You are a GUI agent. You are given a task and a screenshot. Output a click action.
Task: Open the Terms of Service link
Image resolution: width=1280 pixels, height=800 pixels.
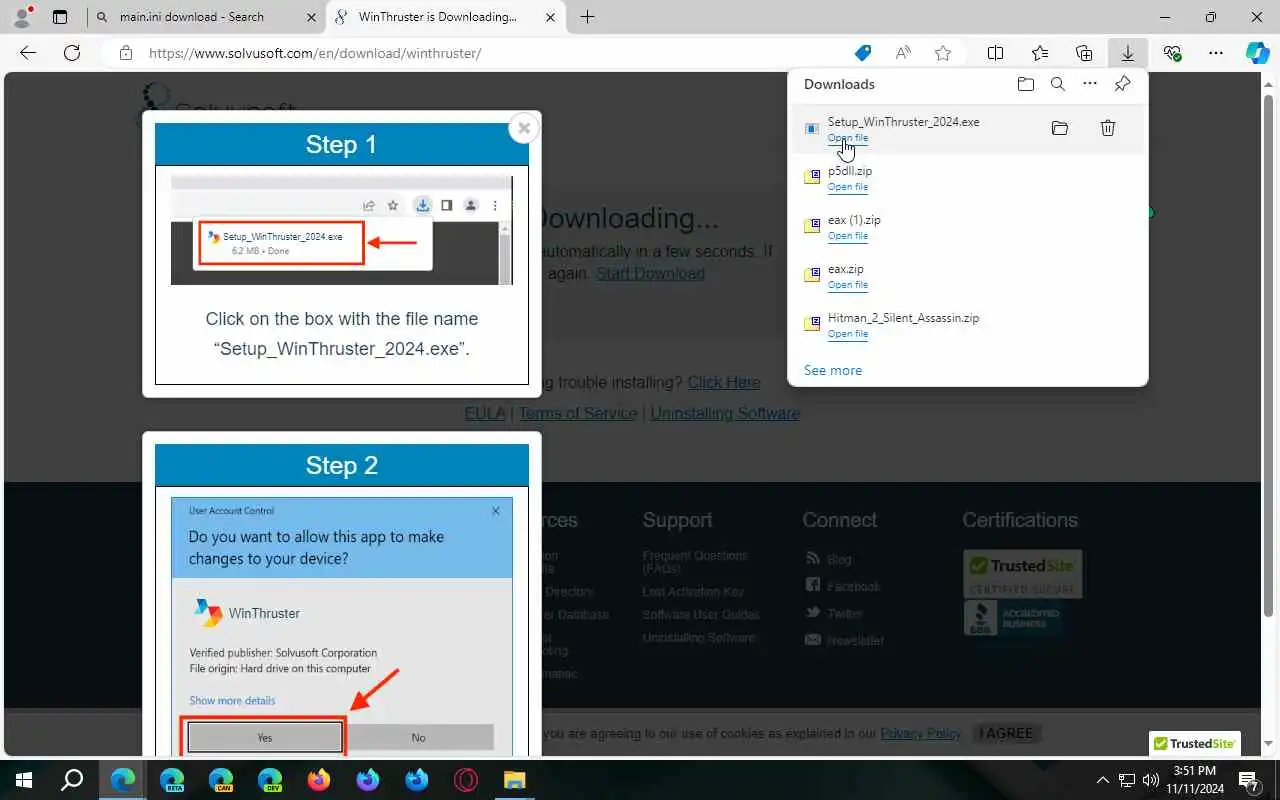pyautogui.click(x=578, y=413)
